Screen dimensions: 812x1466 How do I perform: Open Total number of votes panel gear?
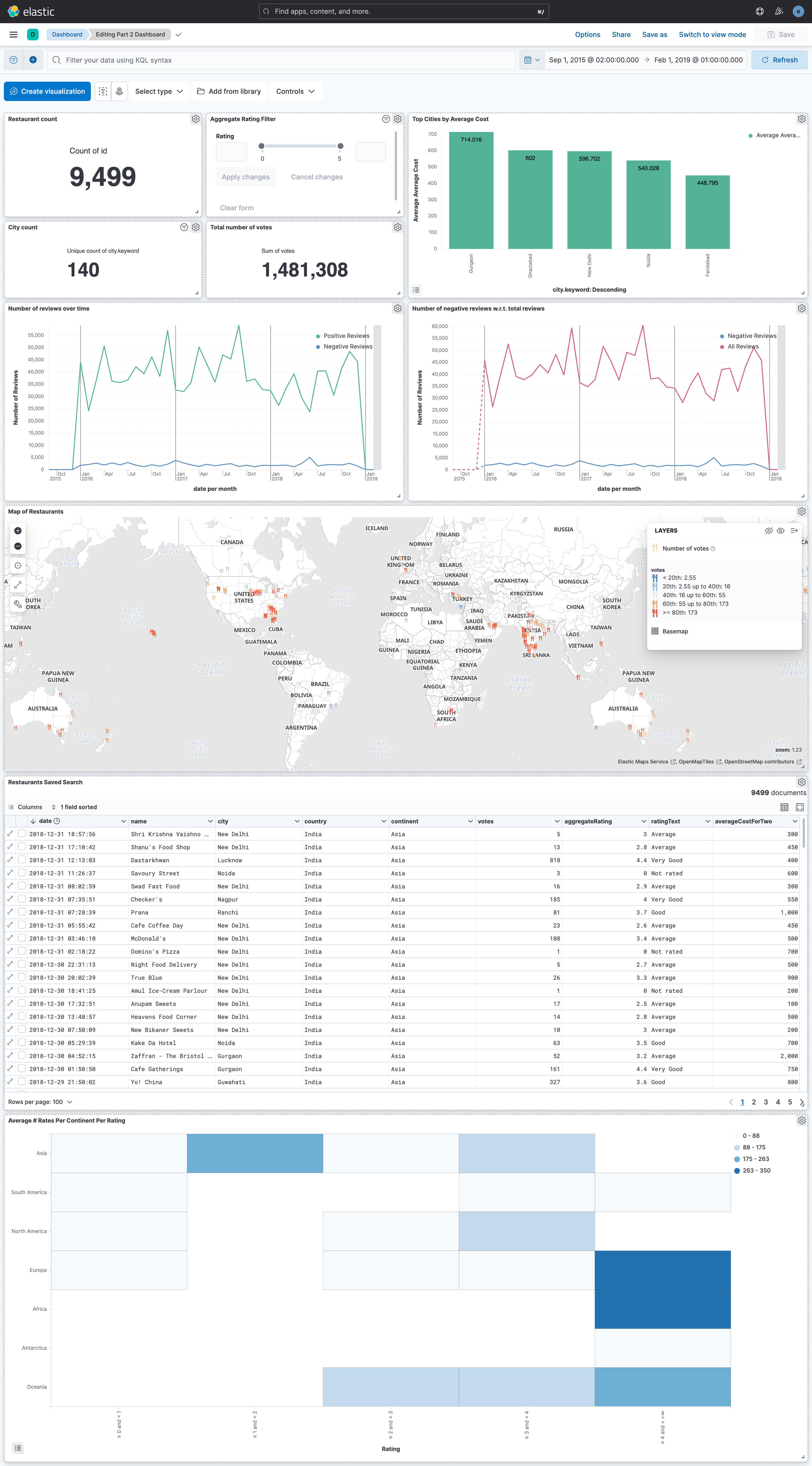(398, 227)
